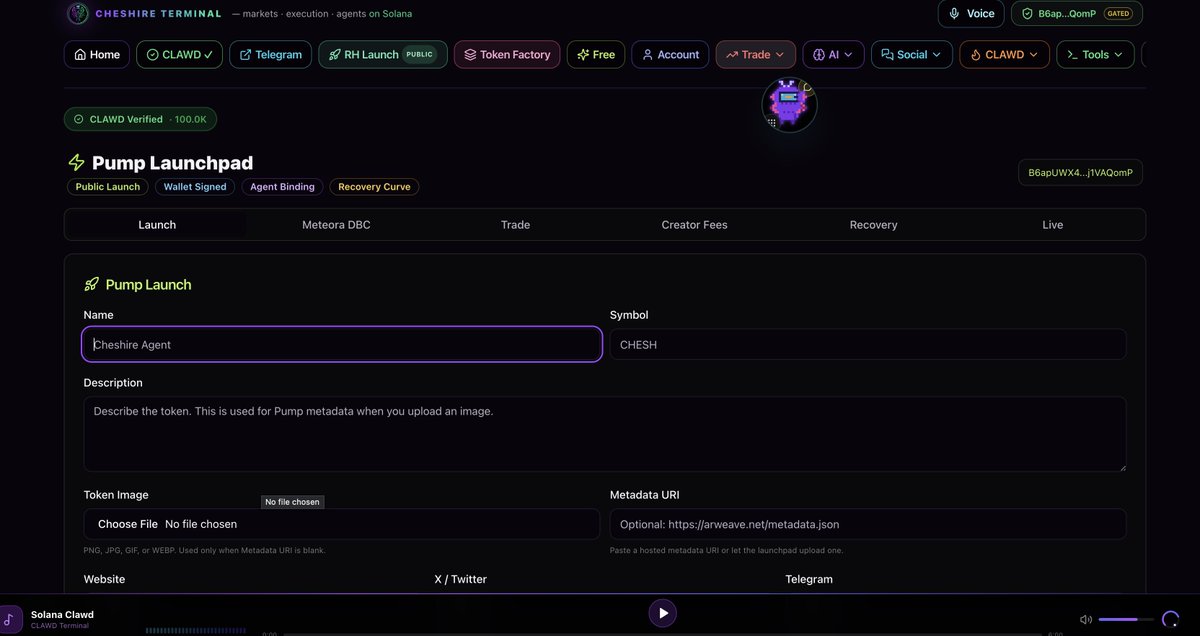Switch to the Creator Fees tab
The width and height of the screenshot is (1200, 636).
pos(694,225)
